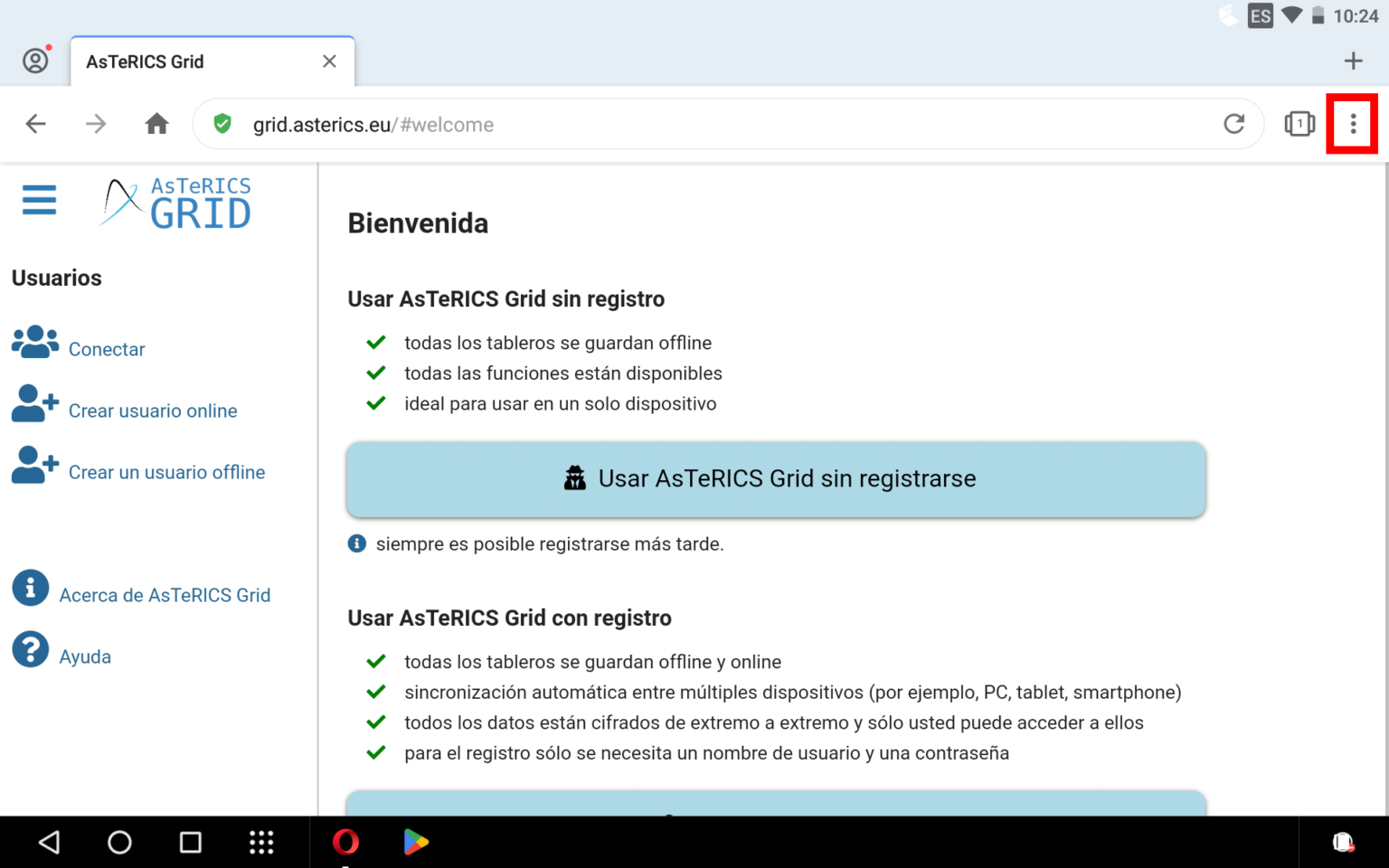This screenshot has height=868, width=1389.
Task: Open the hamburger navigation menu
Action: [39, 200]
